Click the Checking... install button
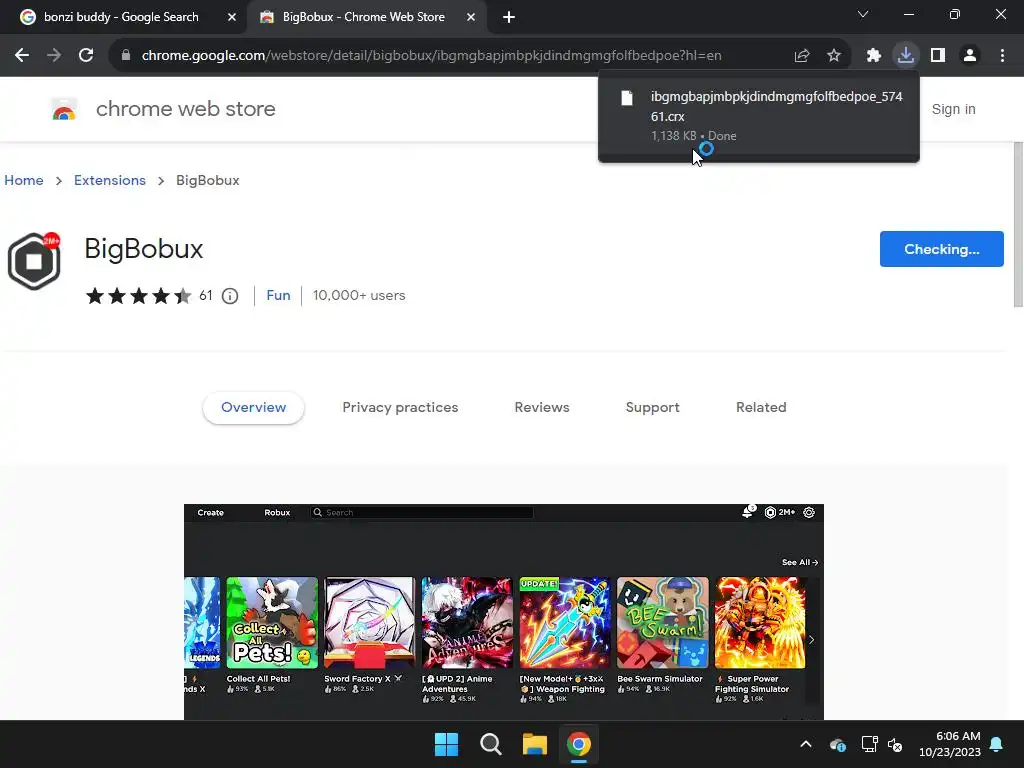1024x768 pixels. [941, 249]
